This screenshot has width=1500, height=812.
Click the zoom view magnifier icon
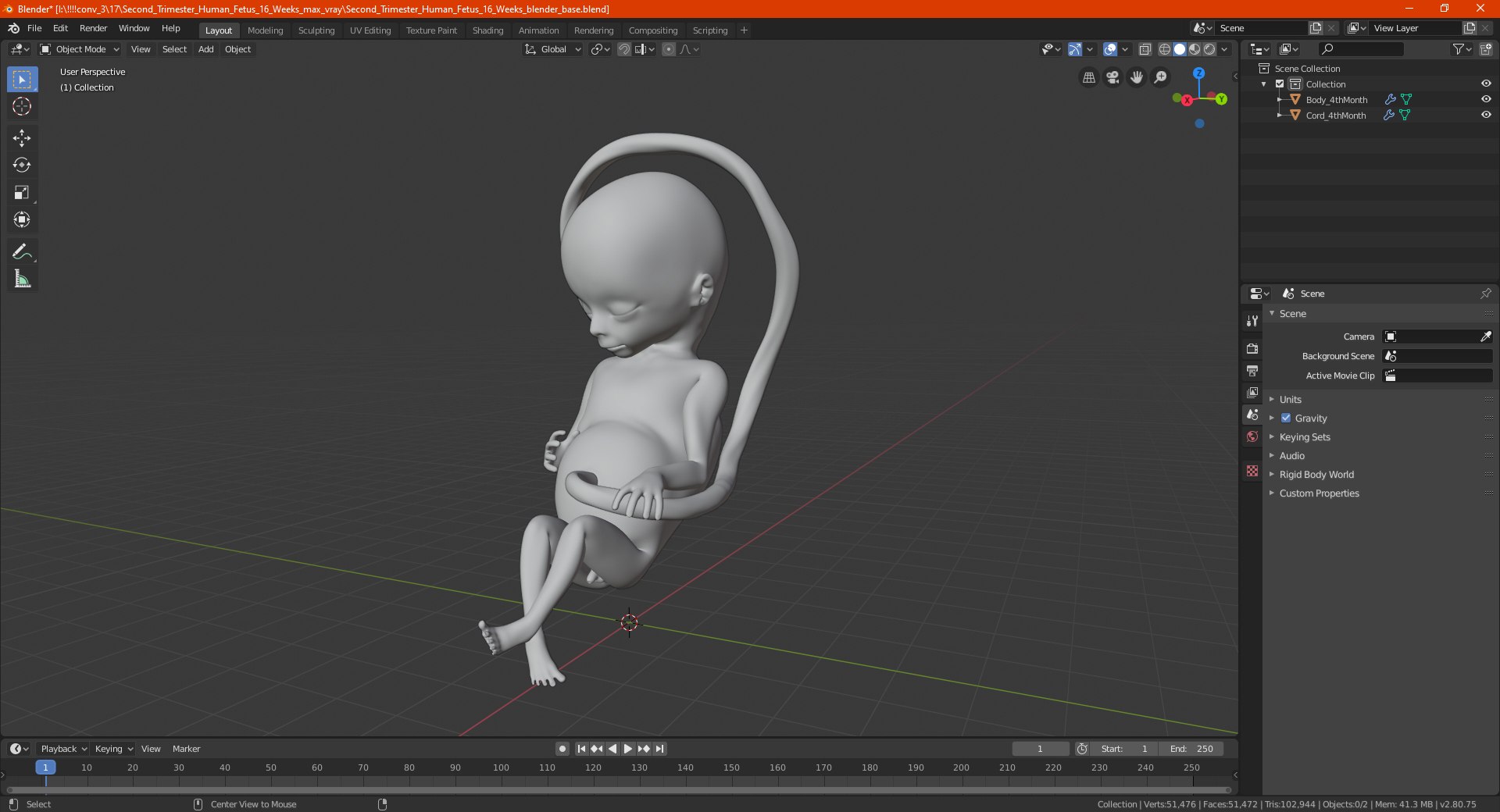1161,77
